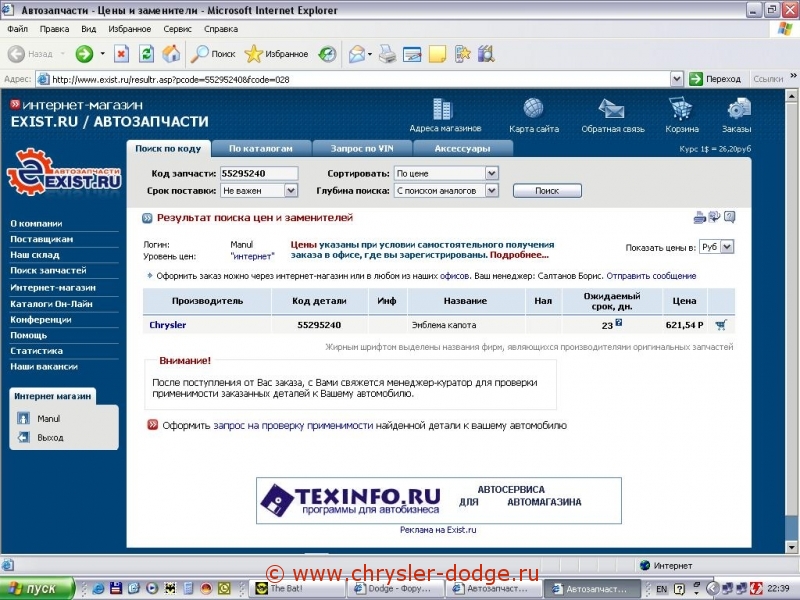The image size is (800, 600).
Task: Switch to the Аксессуары tab
Action: coord(462,148)
